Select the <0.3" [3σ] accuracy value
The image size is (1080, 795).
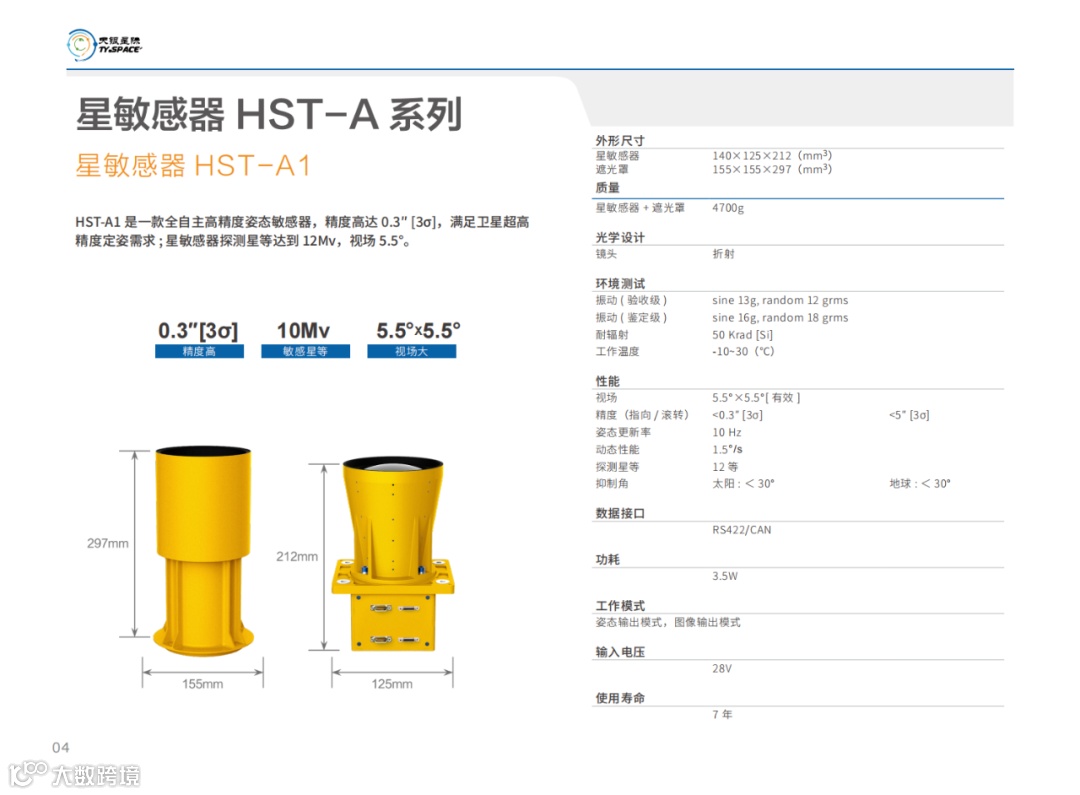pyautogui.click(x=738, y=415)
